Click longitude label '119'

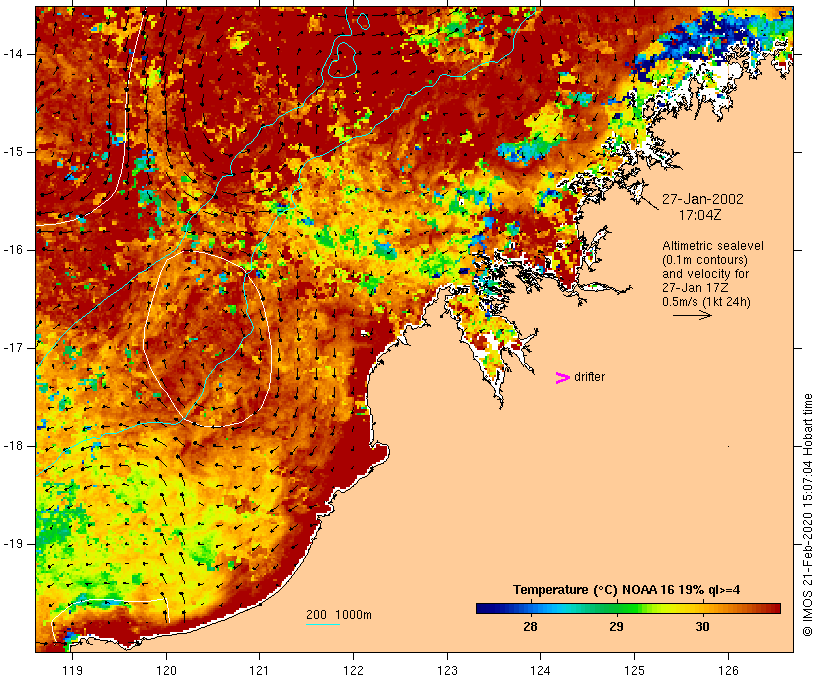72,670
